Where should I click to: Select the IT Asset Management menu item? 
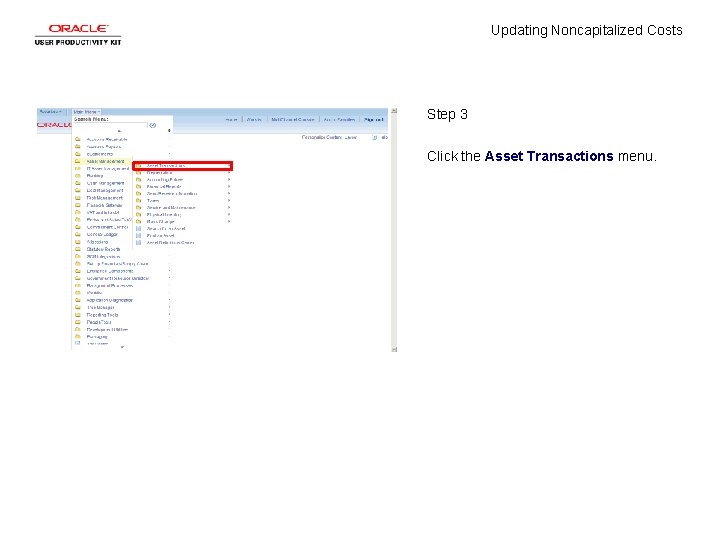tap(108, 169)
